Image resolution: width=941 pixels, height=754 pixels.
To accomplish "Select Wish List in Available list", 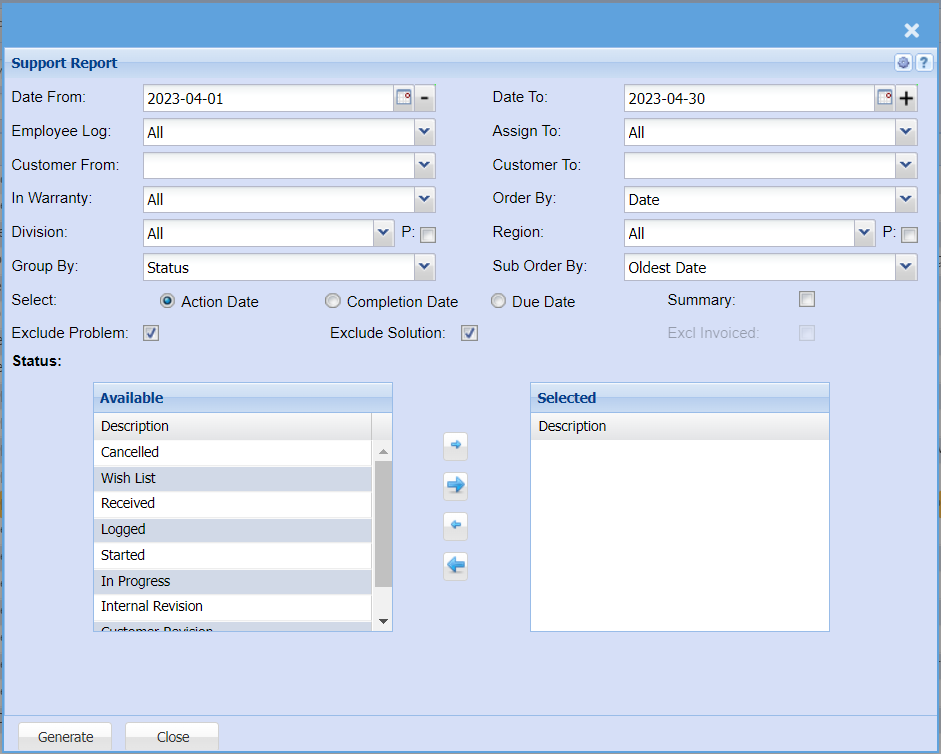I will 235,478.
